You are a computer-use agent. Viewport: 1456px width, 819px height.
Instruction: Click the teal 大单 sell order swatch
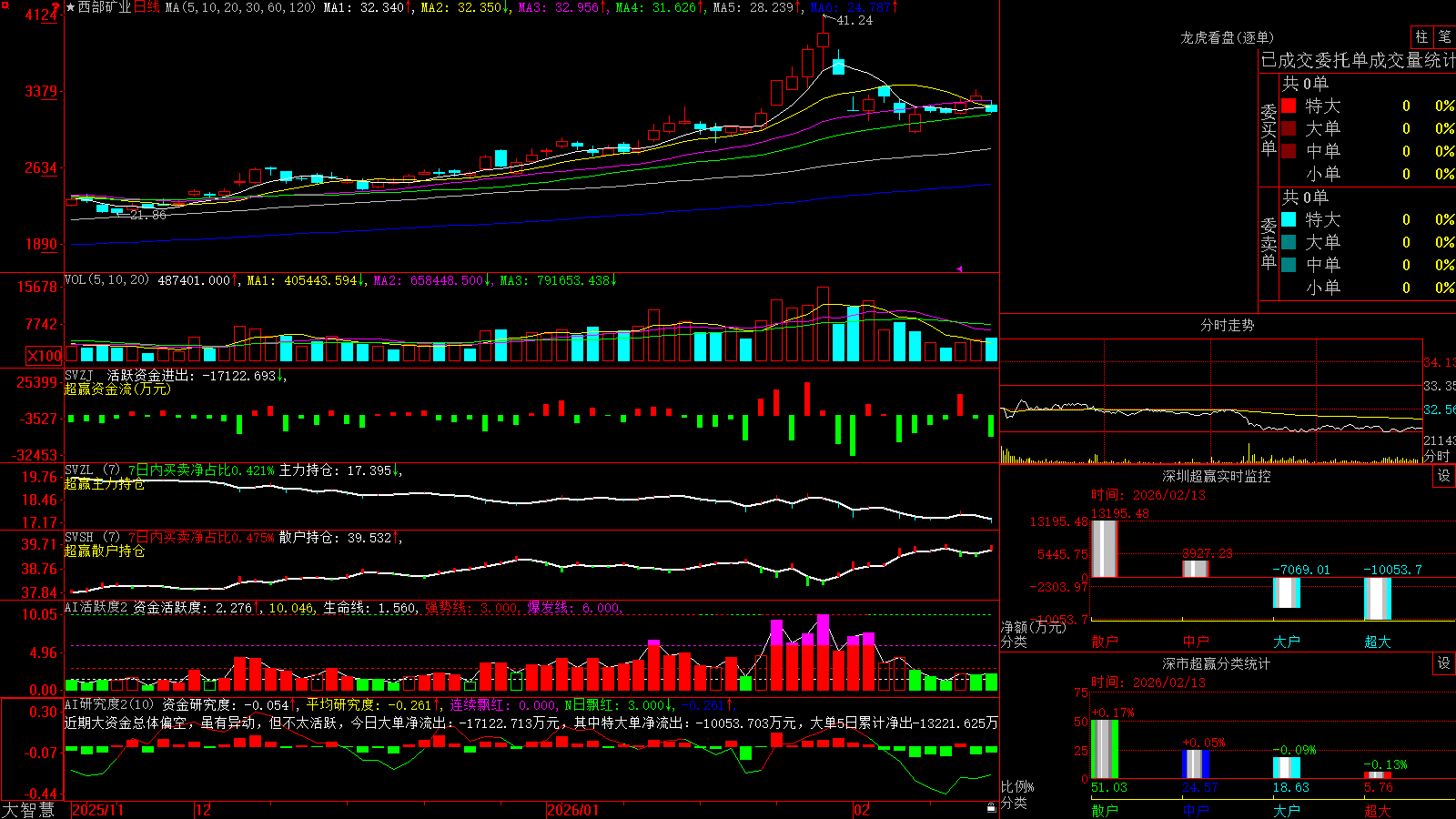pos(1289,242)
